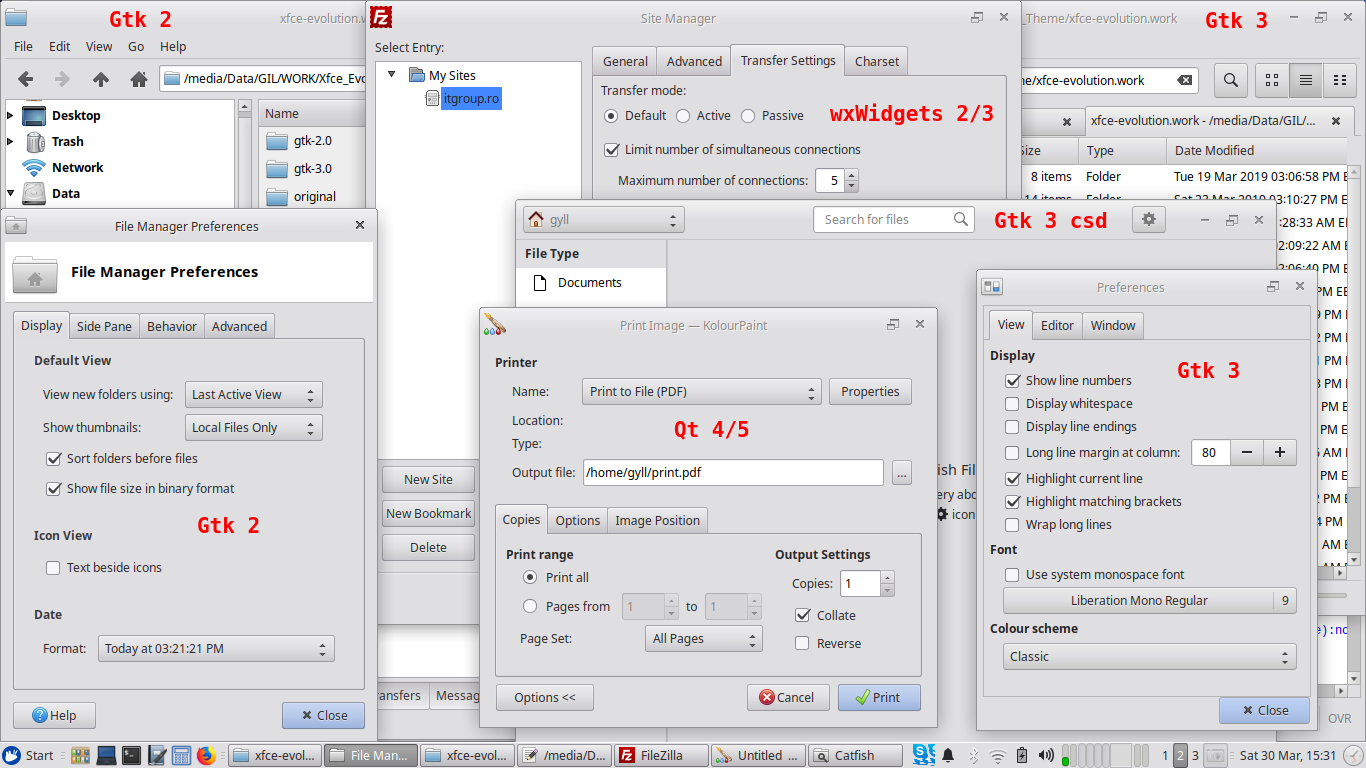Launch terminal emulator from taskbar launcher
This screenshot has width=1366, height=768.
(x=131, y=755)
